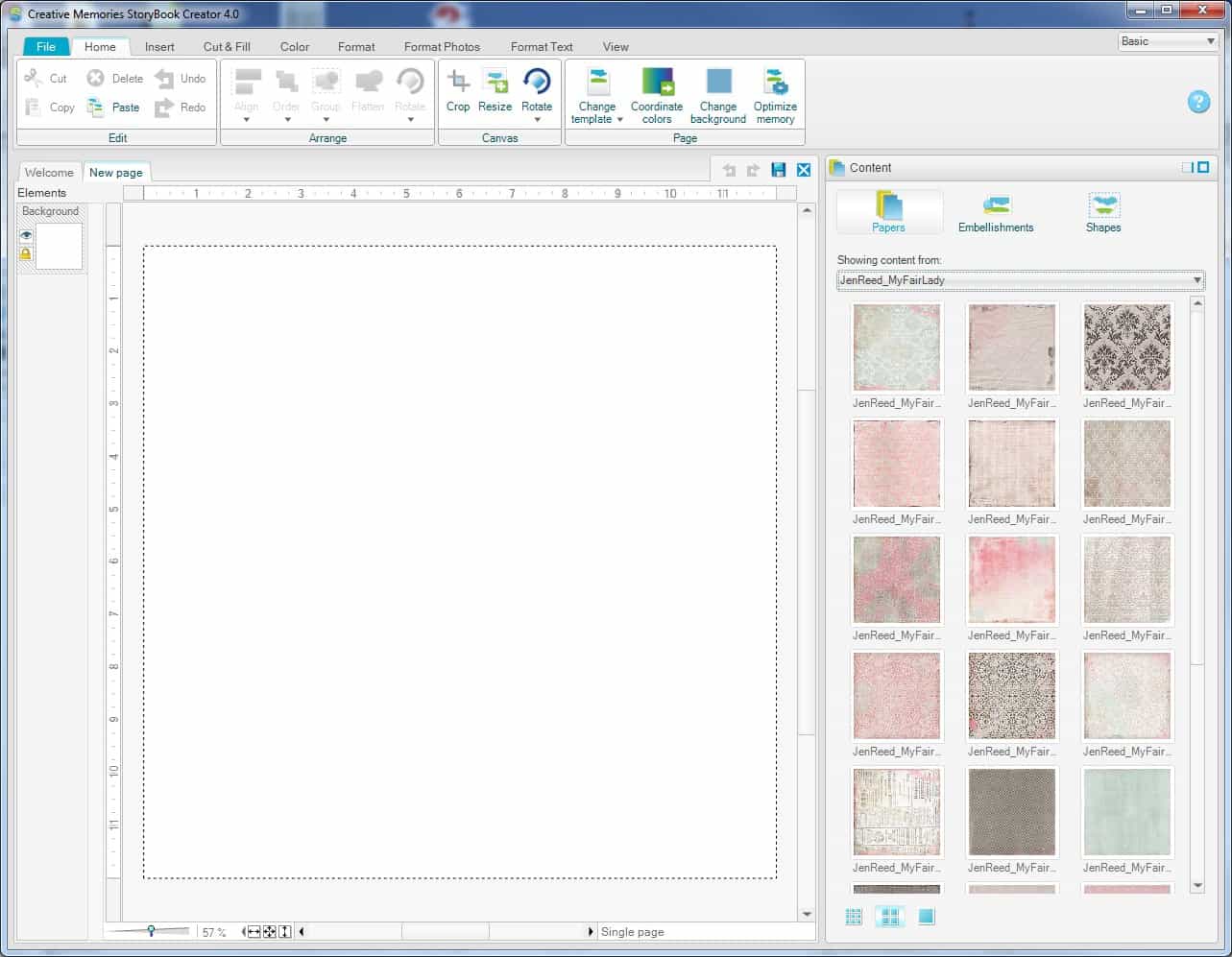Open the Format ribbon tab

pyautogui.click(x=356, y=46)
